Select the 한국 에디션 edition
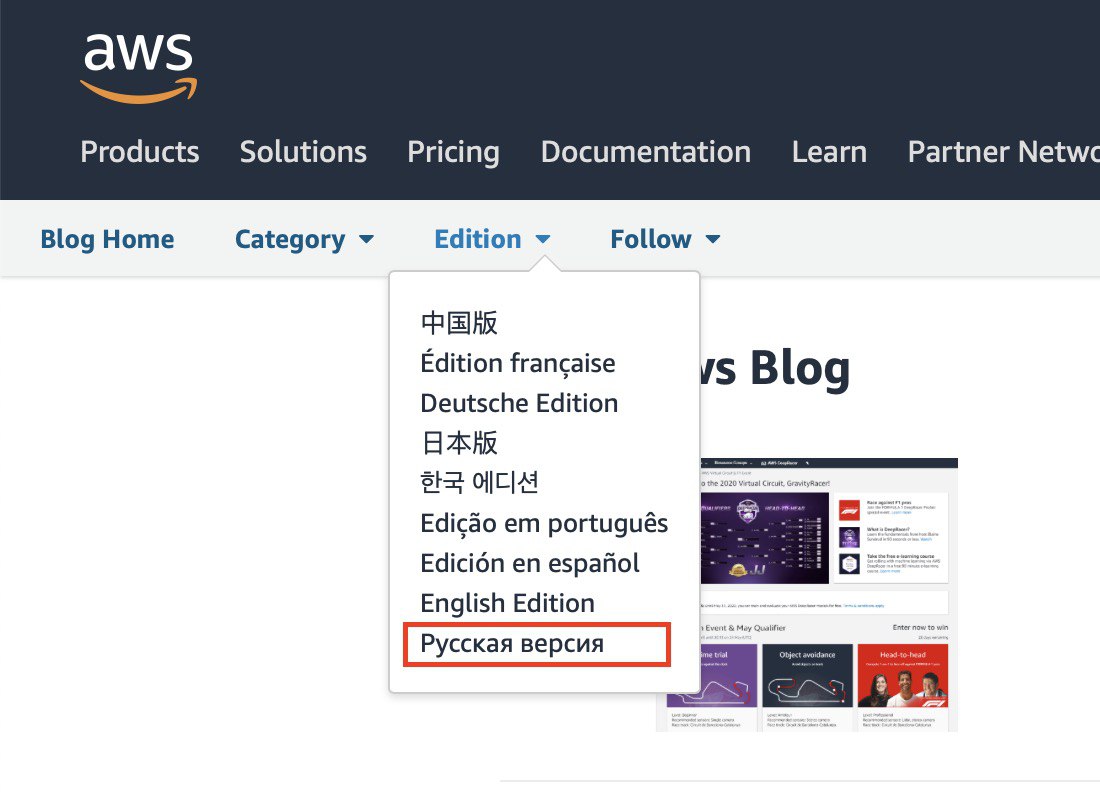This screenshot has width=1100, height=804. coord(479,483)
